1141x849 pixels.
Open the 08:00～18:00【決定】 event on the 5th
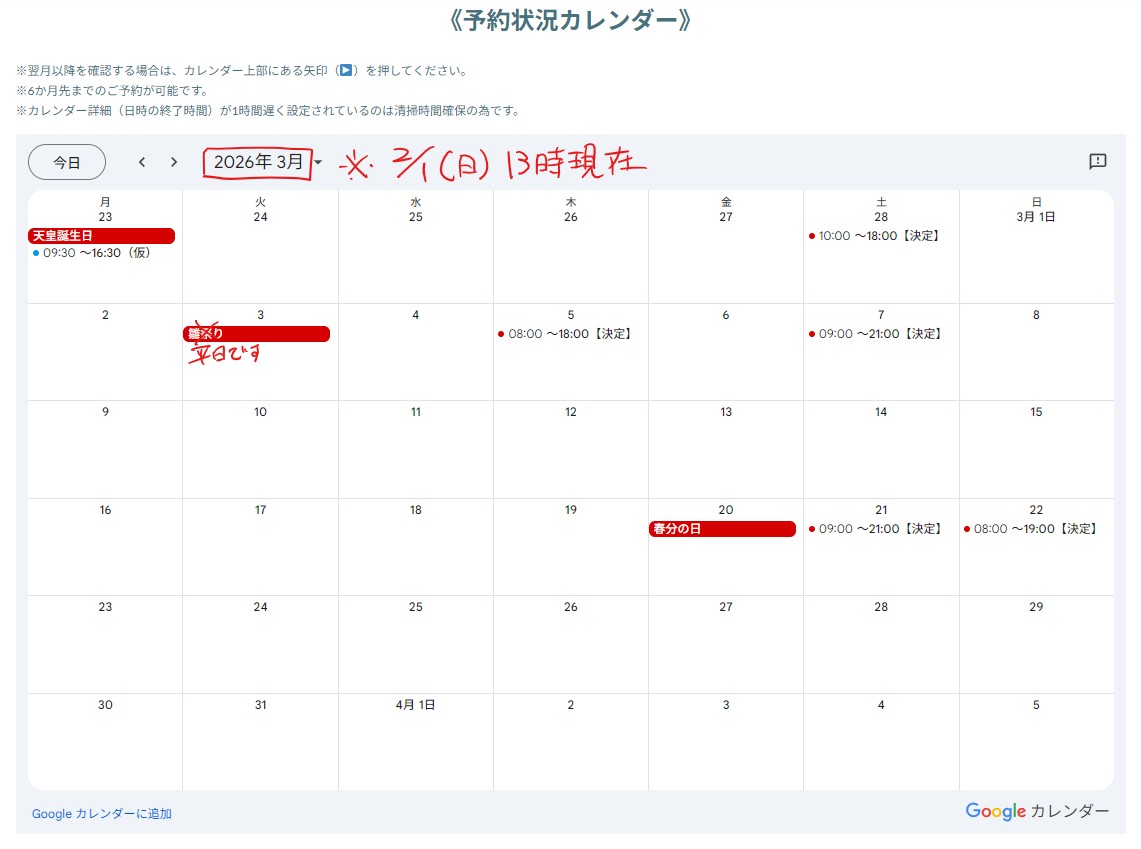pyautogui.click(x=569, y=334)
